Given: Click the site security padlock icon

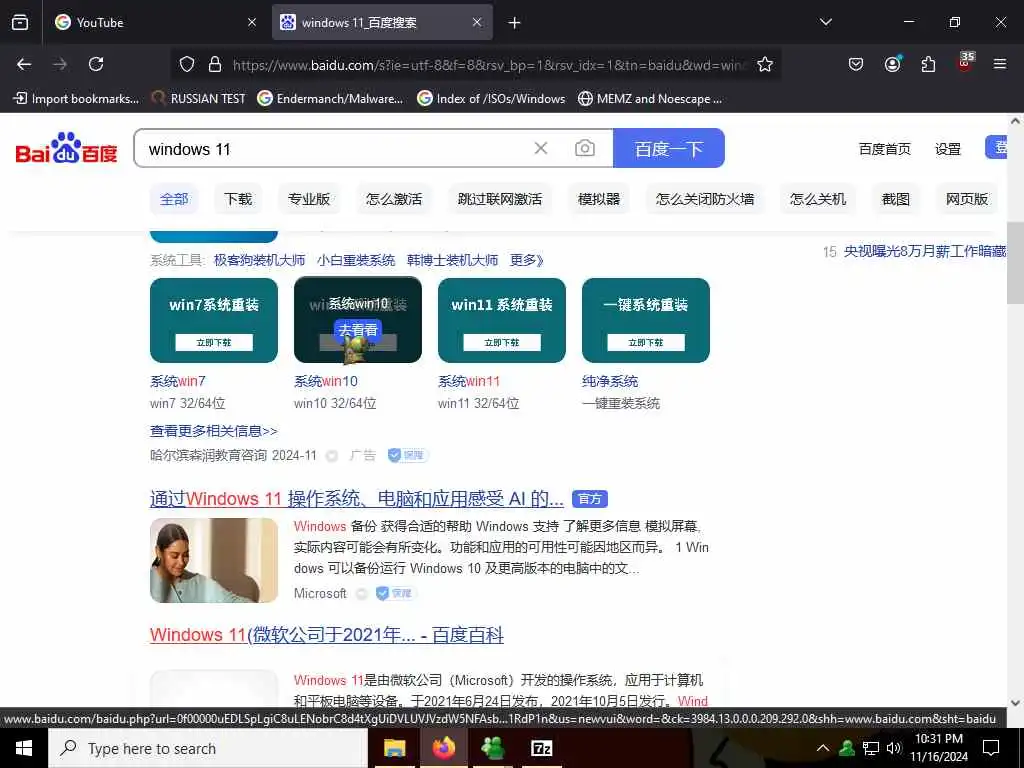Looking at the screenshot, I should 215,64.
